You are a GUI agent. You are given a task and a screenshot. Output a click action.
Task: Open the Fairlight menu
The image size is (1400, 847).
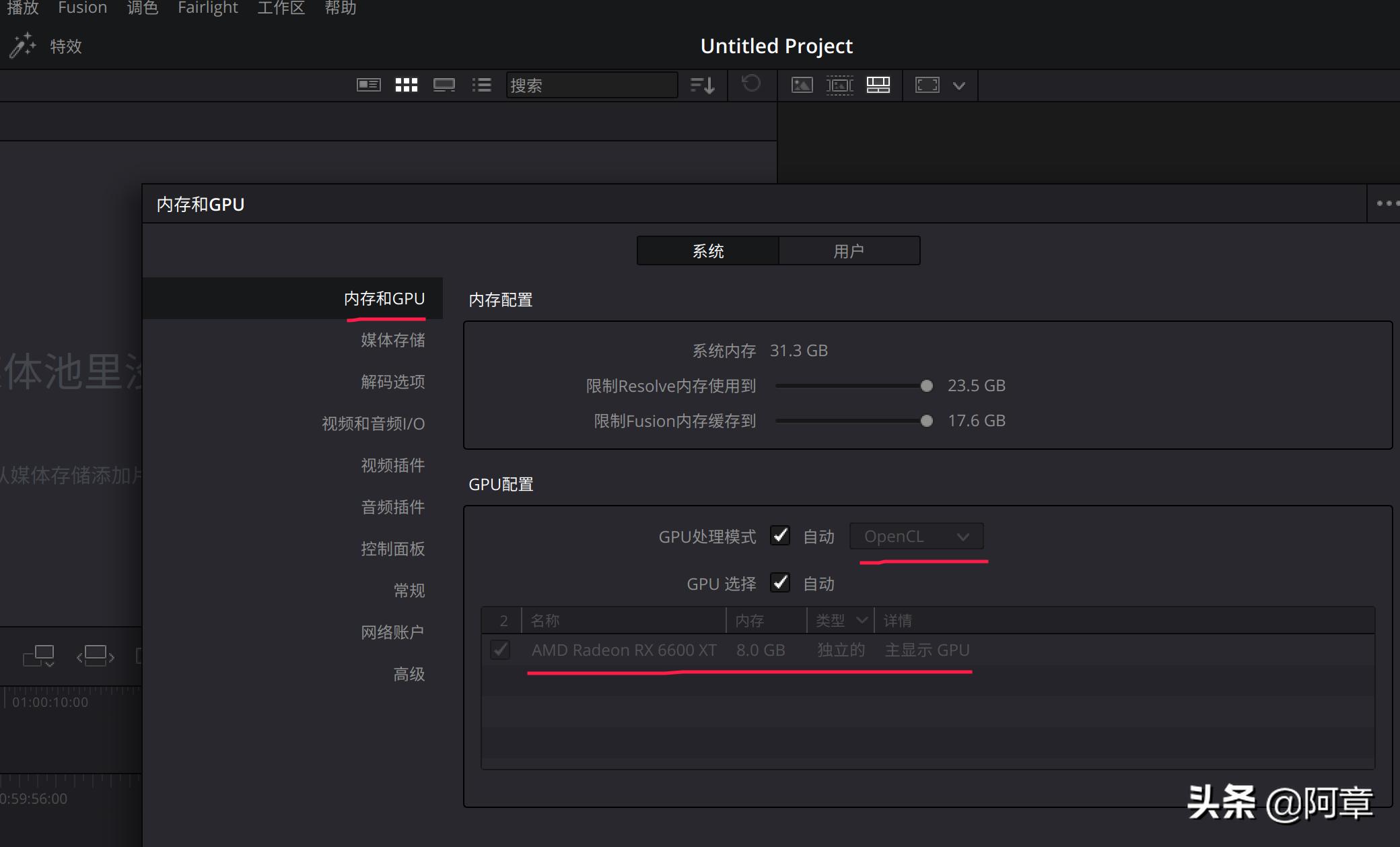207,9
